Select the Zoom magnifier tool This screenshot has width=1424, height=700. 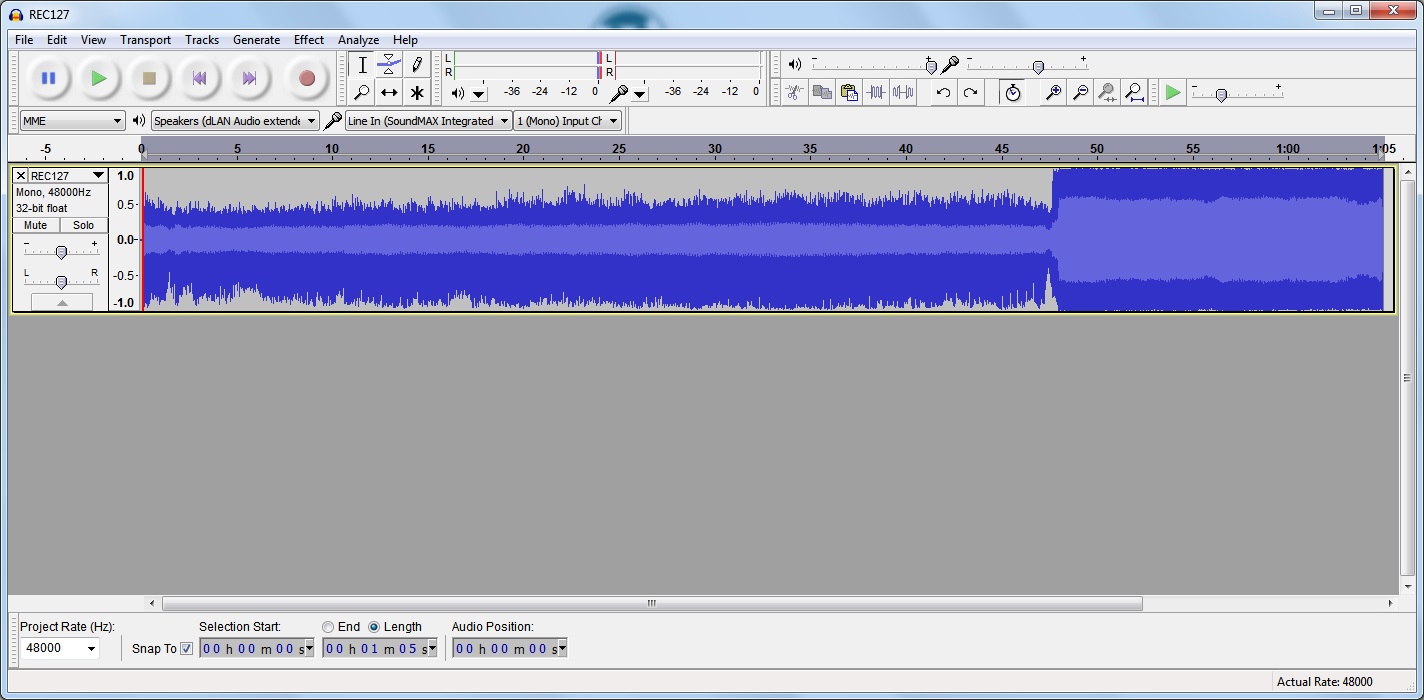(362, 92)
